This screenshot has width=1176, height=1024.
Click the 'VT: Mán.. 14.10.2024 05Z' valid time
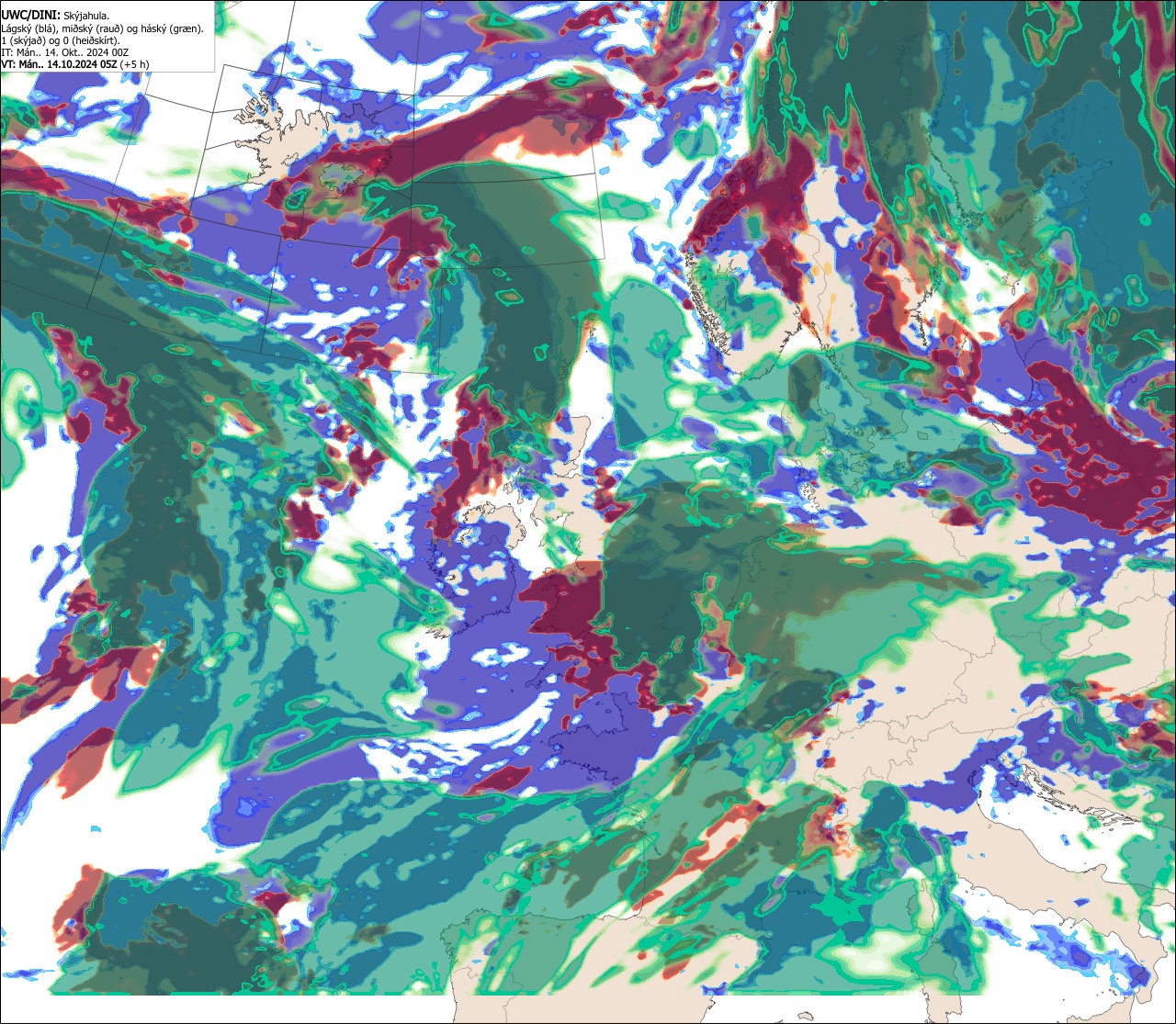(60, 64)
